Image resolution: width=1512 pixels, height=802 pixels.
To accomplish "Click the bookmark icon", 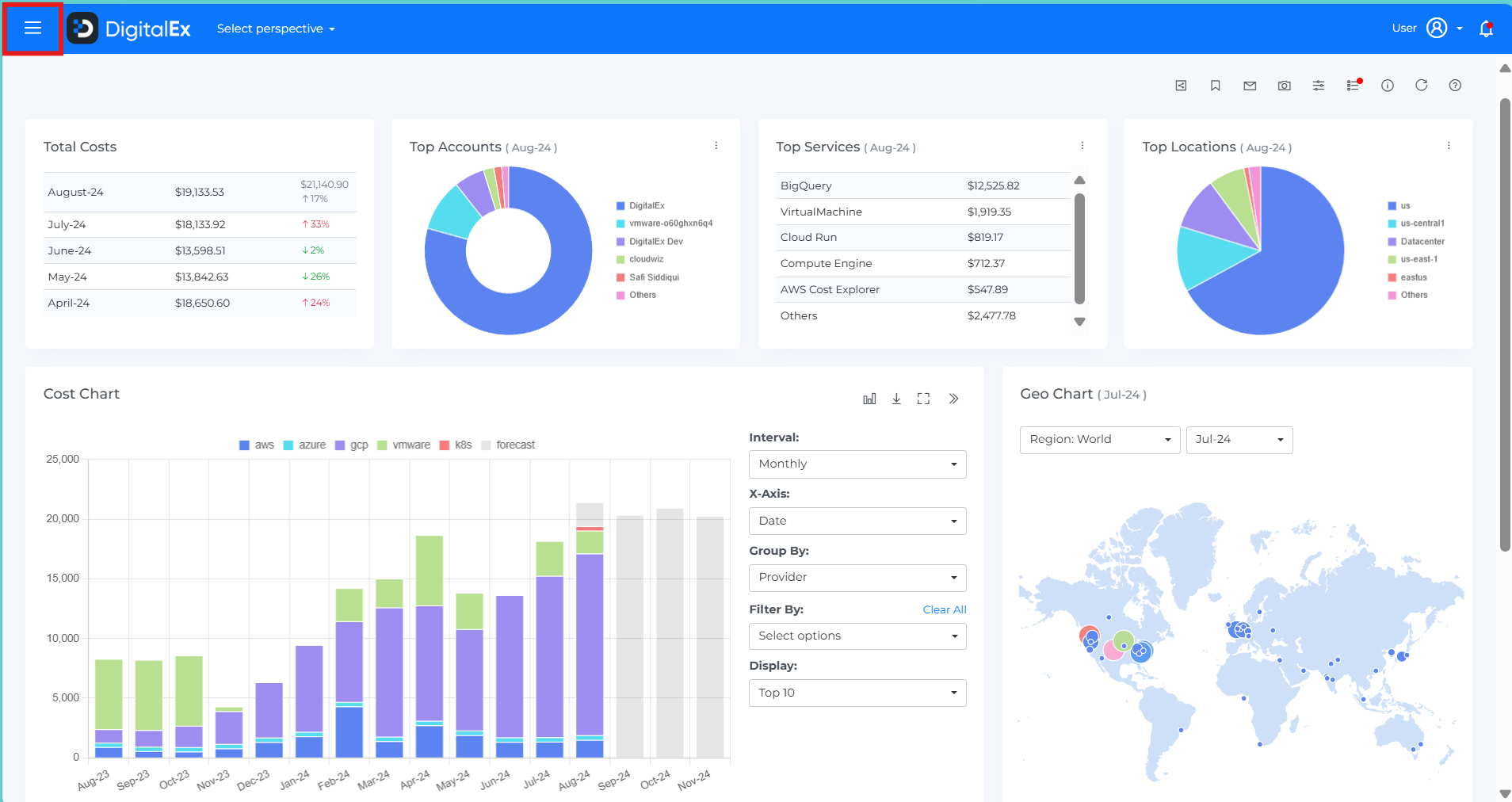I will point(1216,86).
